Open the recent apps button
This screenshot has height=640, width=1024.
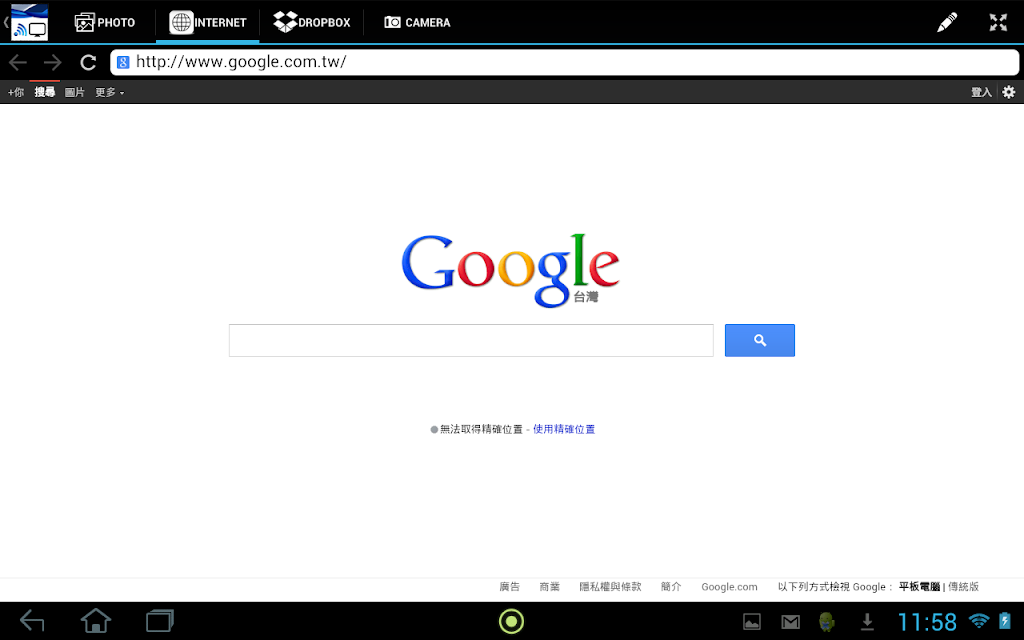pyautogui.click(x=160, y=620)
